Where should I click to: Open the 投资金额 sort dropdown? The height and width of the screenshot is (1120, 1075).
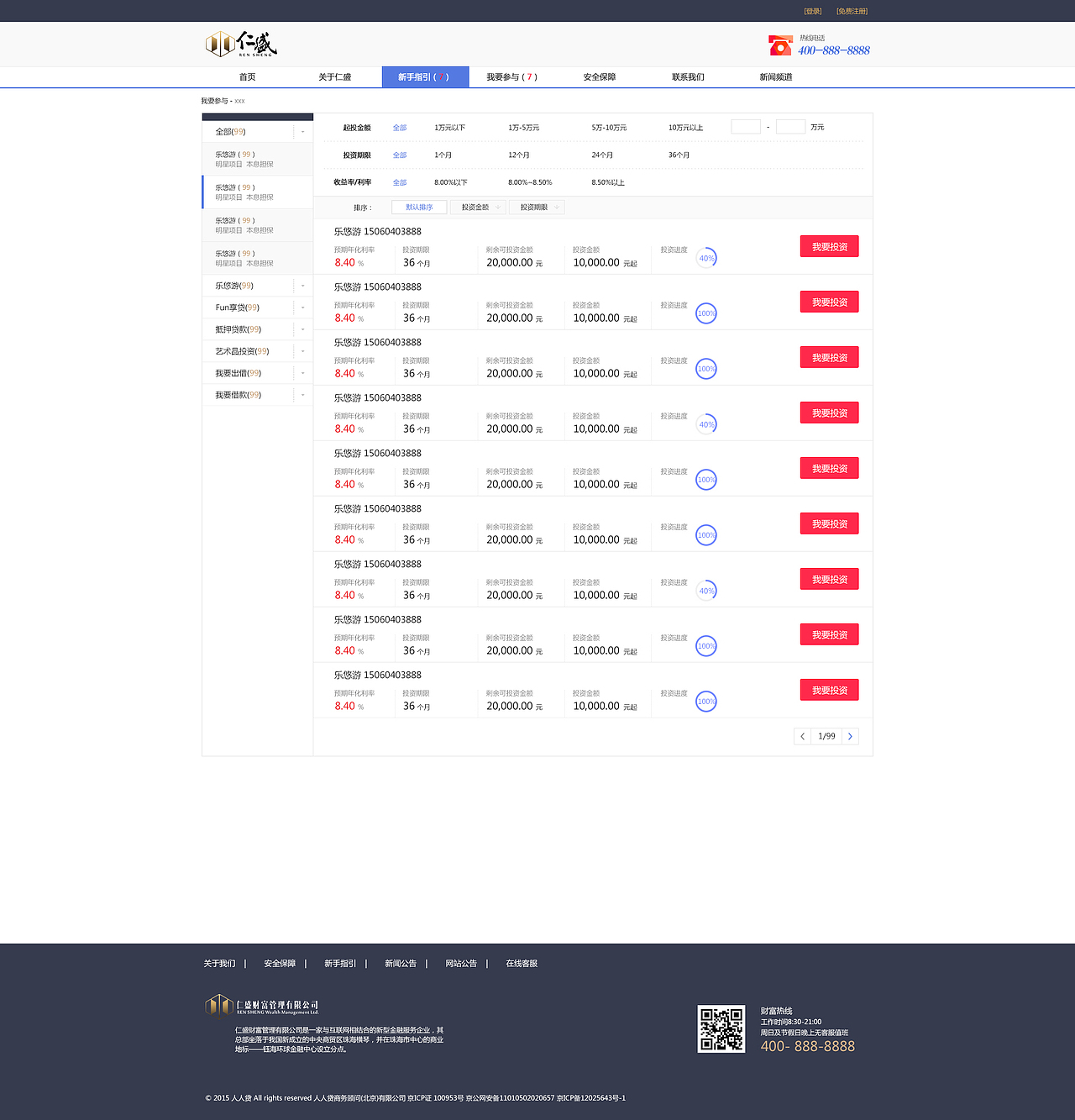click(x=478, y=208)
